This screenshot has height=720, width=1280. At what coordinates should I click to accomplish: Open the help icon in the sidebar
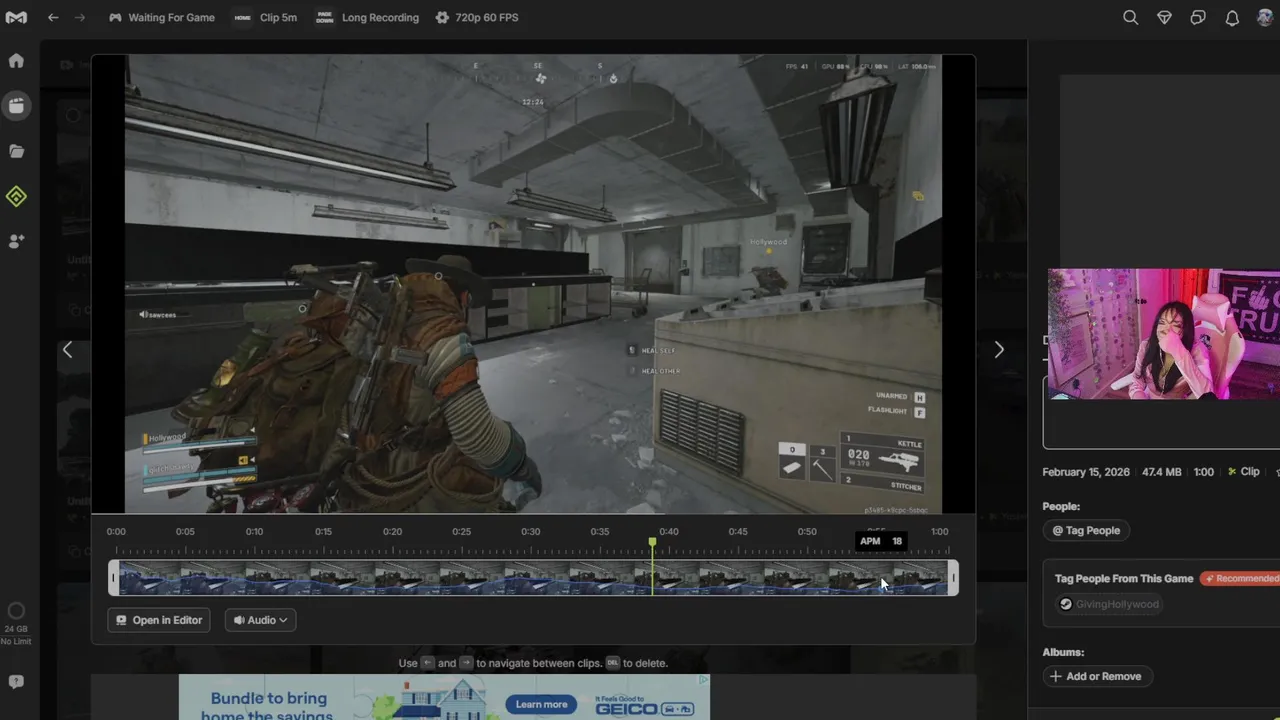pos(16,682)
